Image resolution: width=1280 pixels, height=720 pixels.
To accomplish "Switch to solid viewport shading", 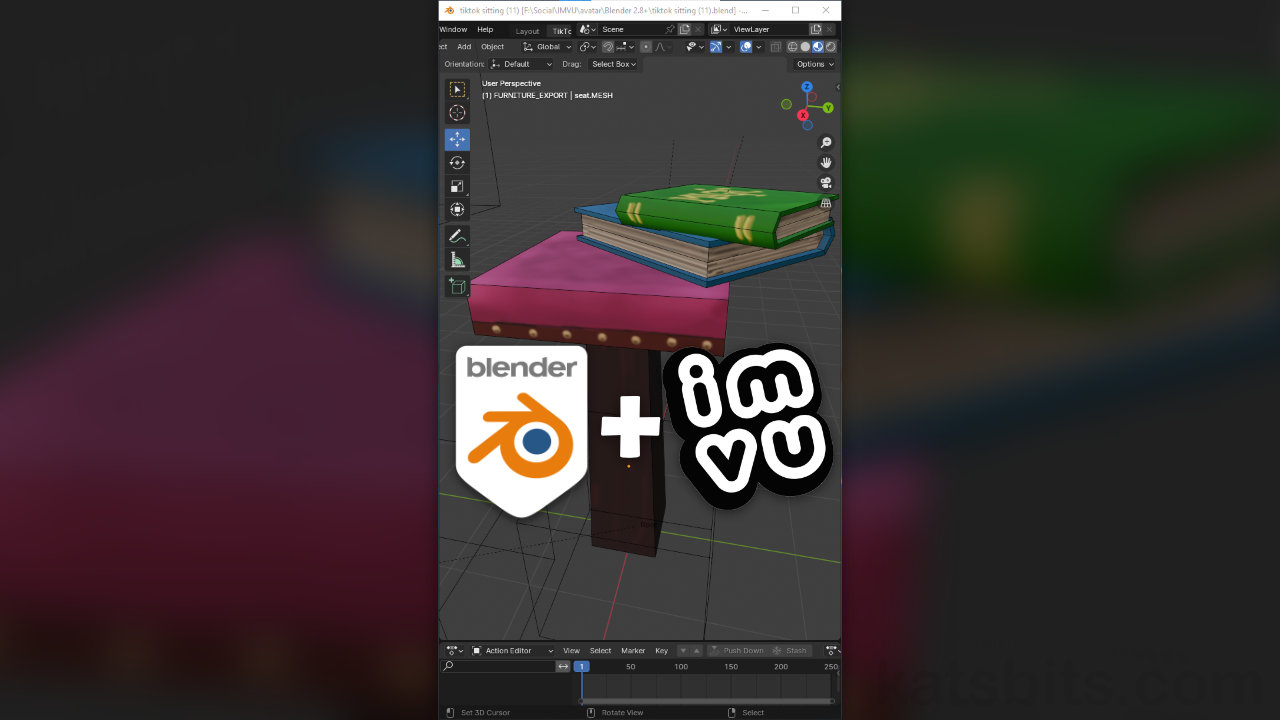I will (x=805, y=47).
